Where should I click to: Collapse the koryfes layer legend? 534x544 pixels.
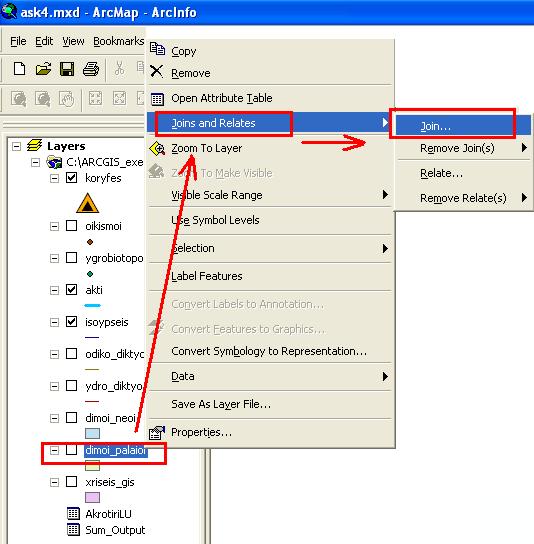[54, 178]
